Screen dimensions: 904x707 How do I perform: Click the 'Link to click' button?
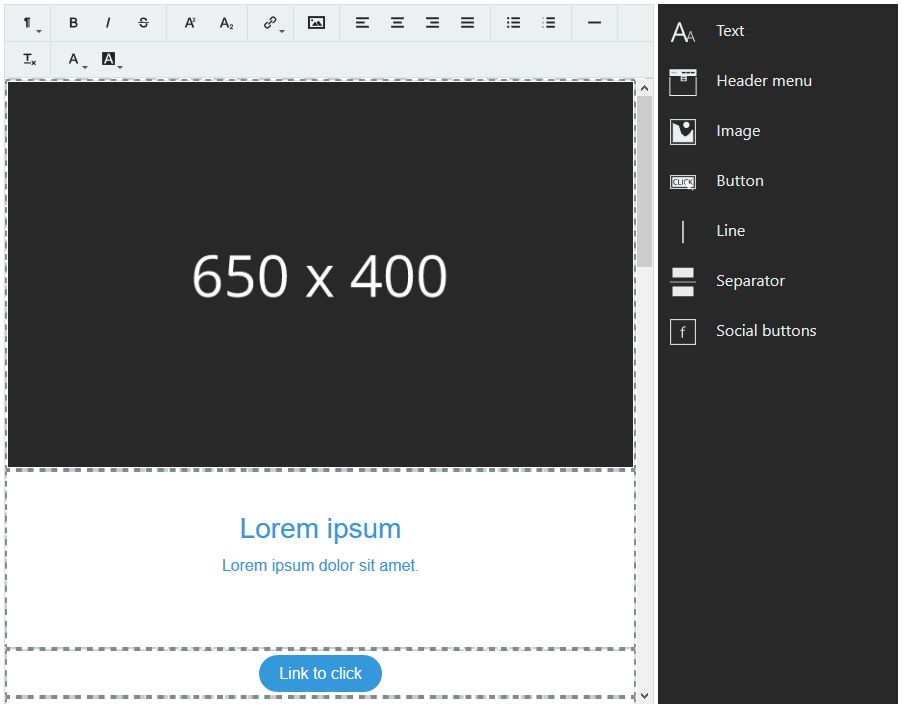pyautogui.click(x=320, y=674)
